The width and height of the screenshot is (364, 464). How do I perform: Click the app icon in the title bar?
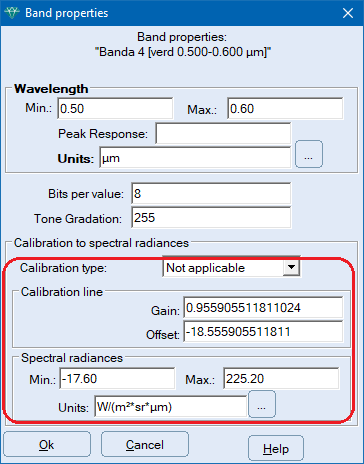click(12, 13)
